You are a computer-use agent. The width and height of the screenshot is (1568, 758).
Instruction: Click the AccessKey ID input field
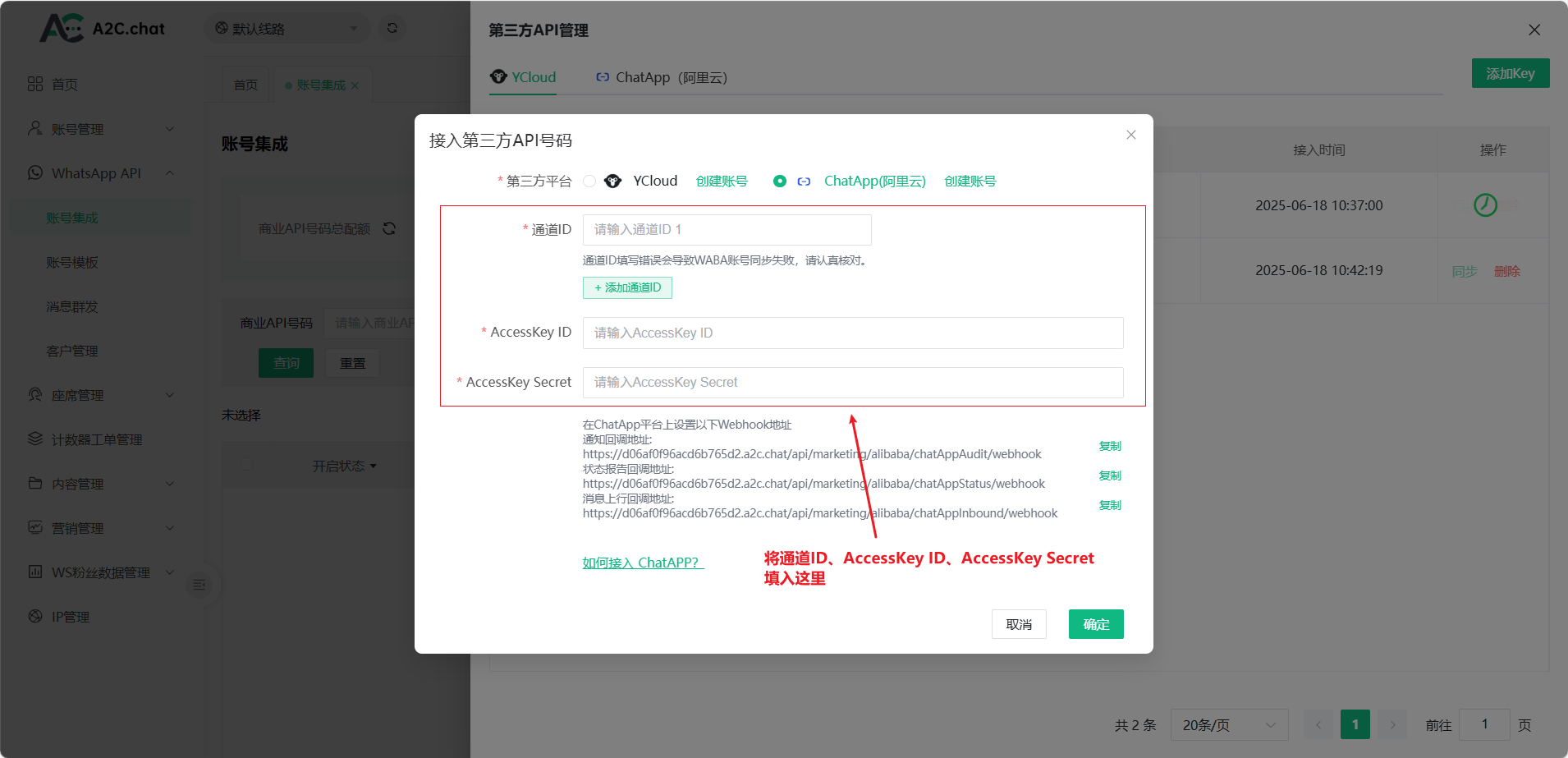(x=852, y=333)
